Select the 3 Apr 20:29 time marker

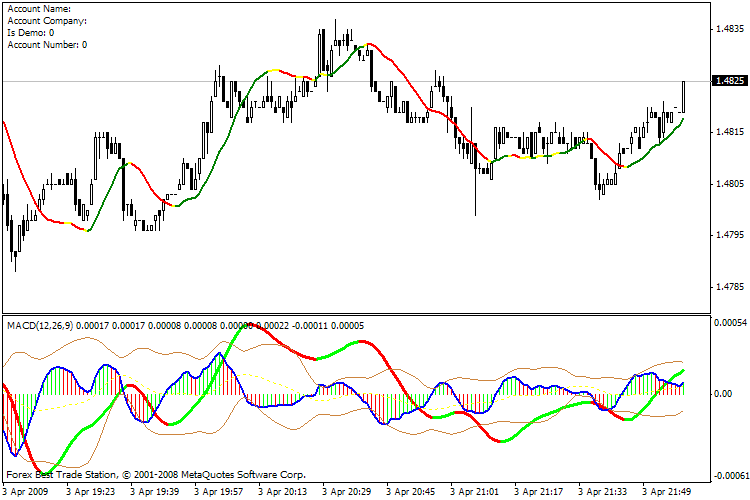pos(349,492)
